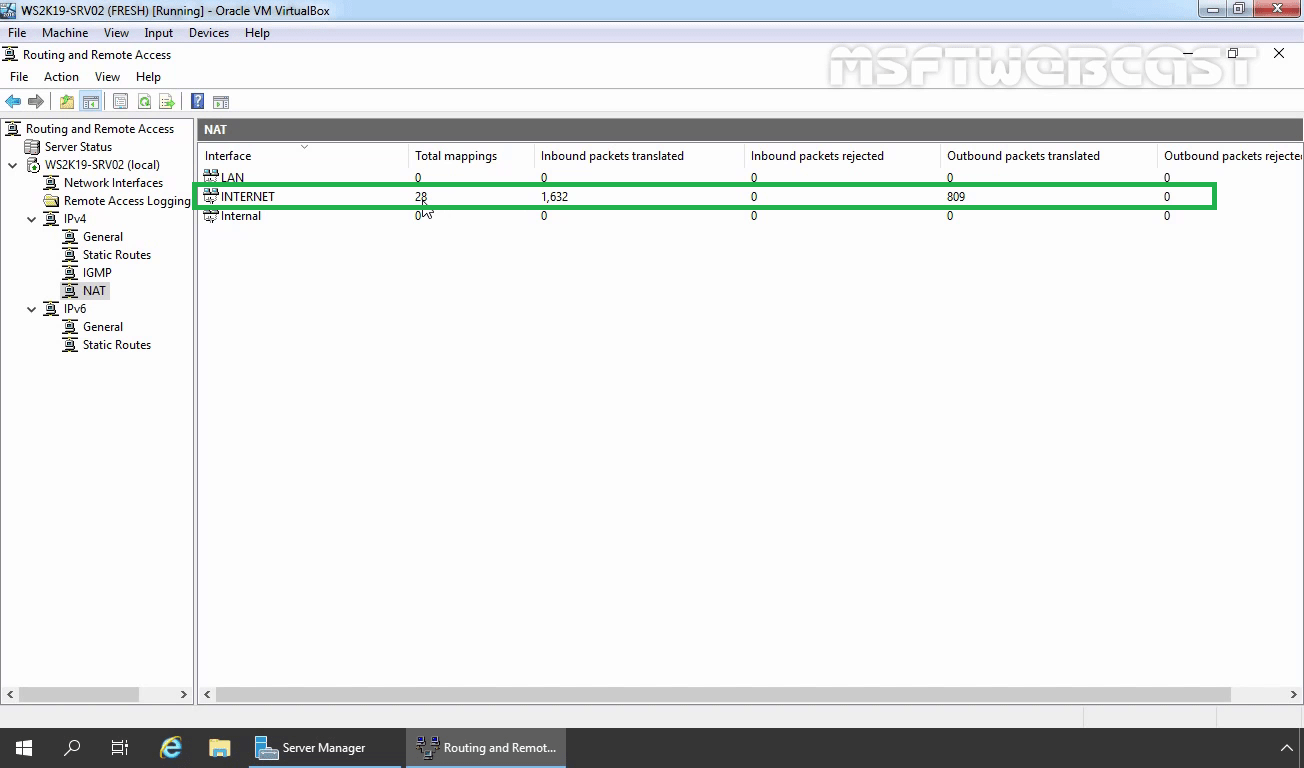Click the Back navigation arrow in RRAS console
The width and height of the screenshot is (1304, 768).
click(x=12, y=100)
